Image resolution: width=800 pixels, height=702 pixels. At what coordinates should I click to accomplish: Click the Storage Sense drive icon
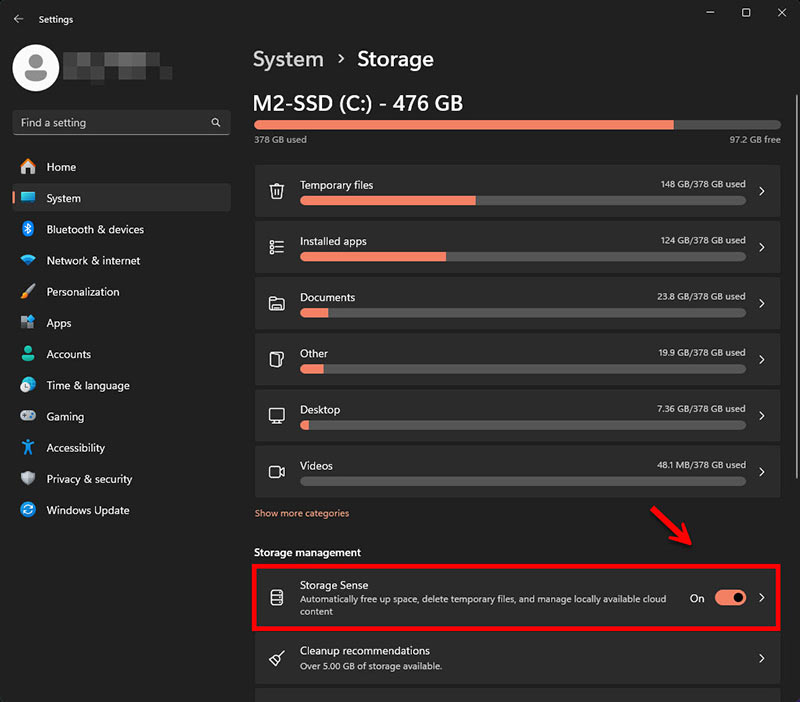[277, 597]
